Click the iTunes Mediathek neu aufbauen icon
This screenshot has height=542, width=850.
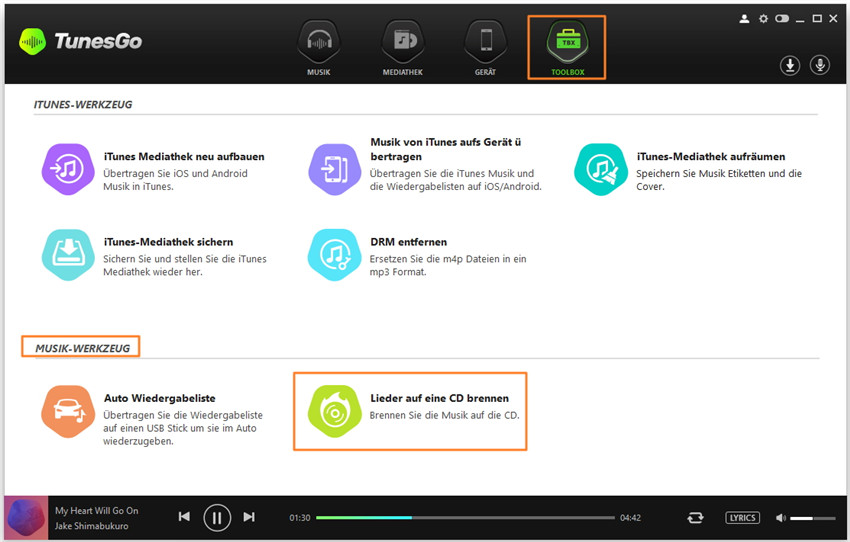tap(68, 170)
